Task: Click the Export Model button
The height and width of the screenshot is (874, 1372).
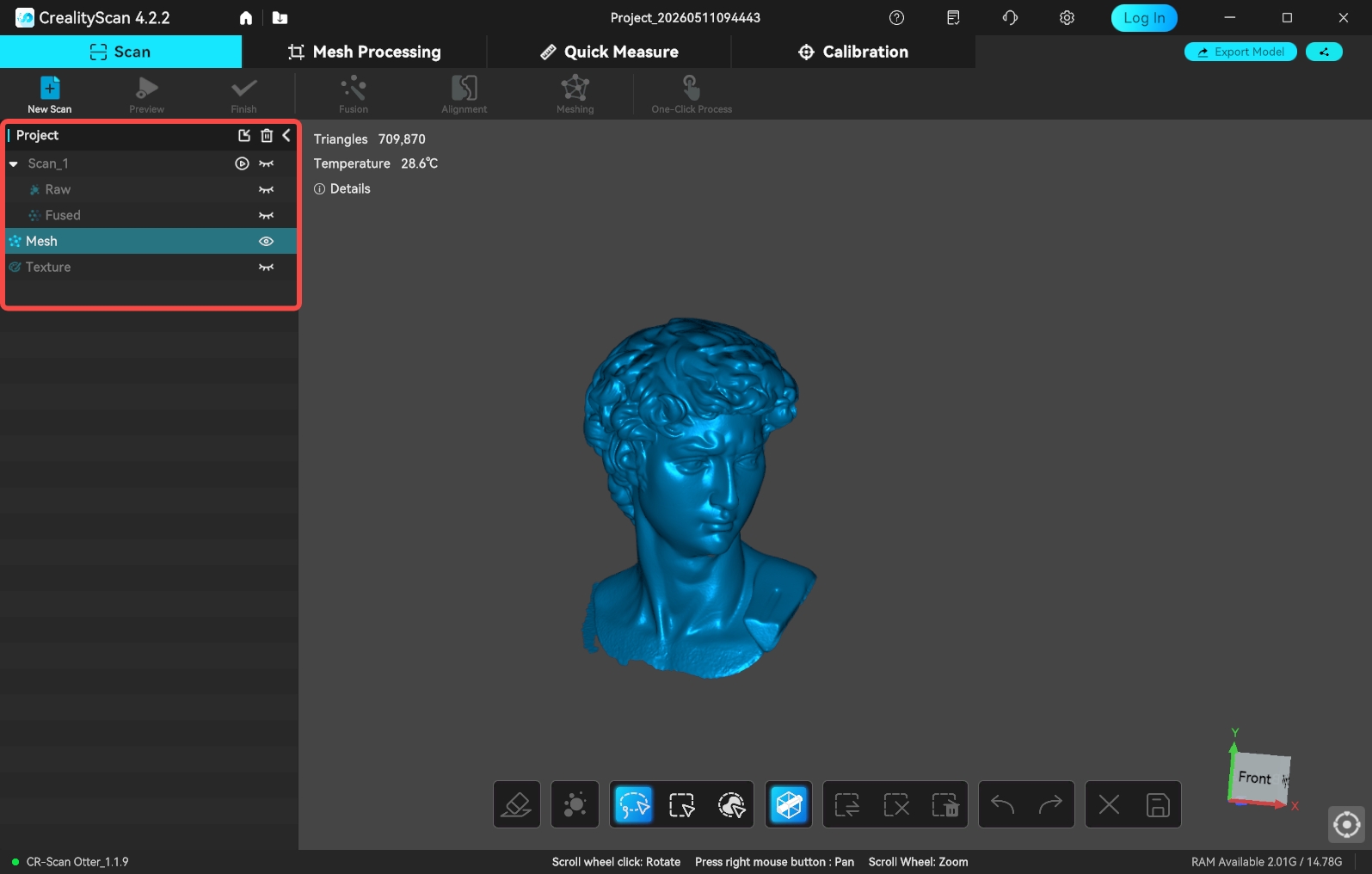Action: (x=1240, y=52)
